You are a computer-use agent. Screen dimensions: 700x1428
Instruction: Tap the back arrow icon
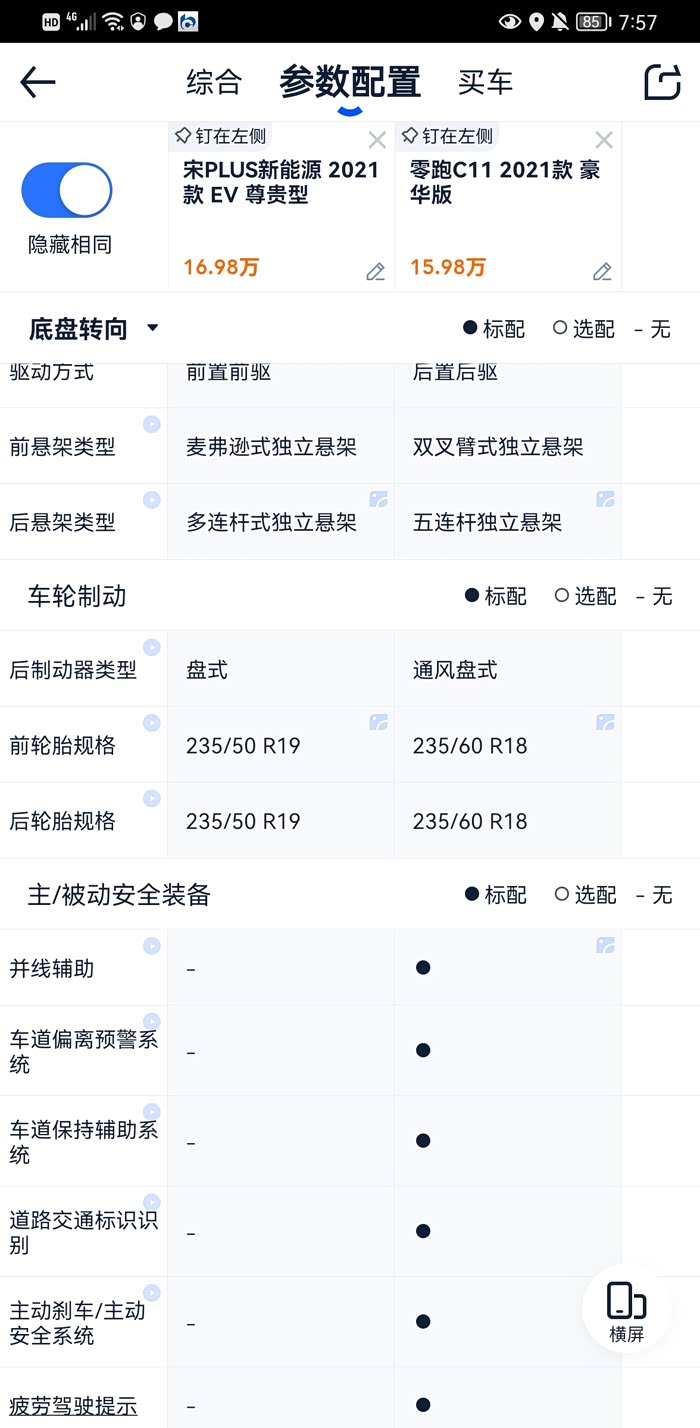(38, 82)
